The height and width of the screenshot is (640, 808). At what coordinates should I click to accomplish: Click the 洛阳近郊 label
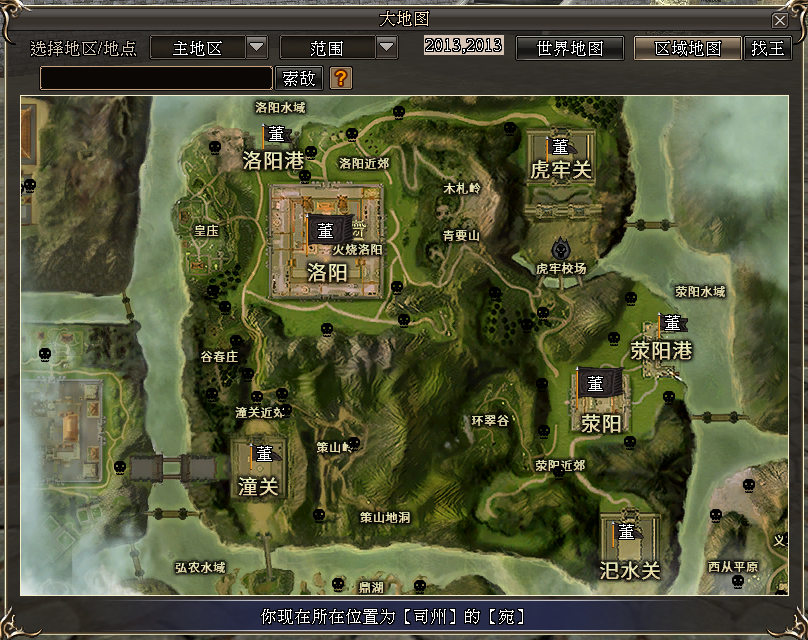point(364,163)
